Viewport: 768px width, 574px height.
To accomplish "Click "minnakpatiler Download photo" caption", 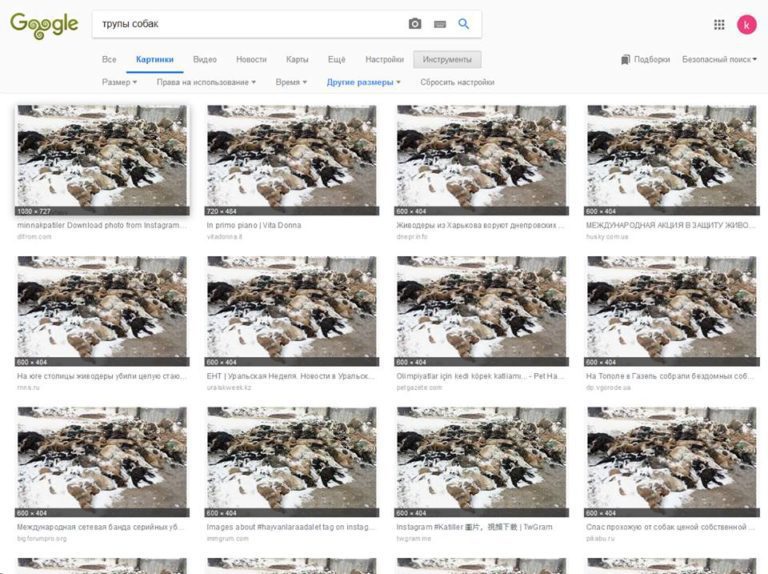I will [x=102, y=225].
